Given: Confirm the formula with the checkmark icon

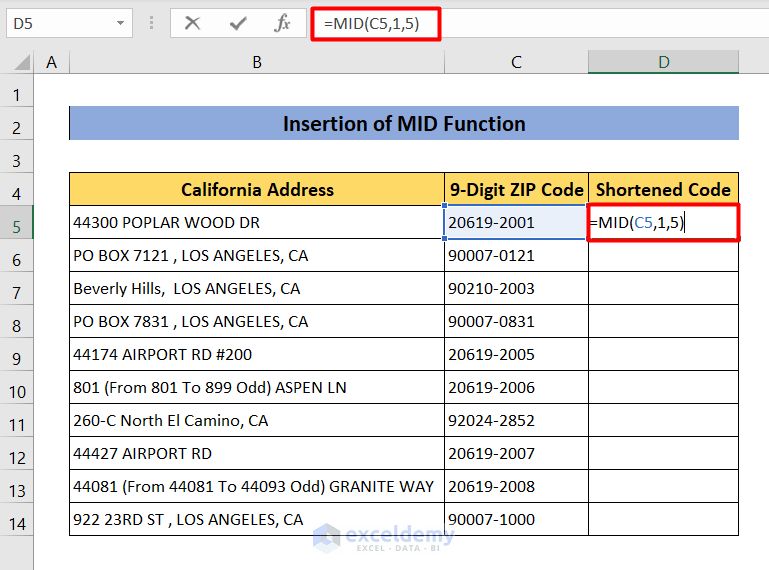Looking at the screenshot, I should pyautogui.click(x=238, y=23).
